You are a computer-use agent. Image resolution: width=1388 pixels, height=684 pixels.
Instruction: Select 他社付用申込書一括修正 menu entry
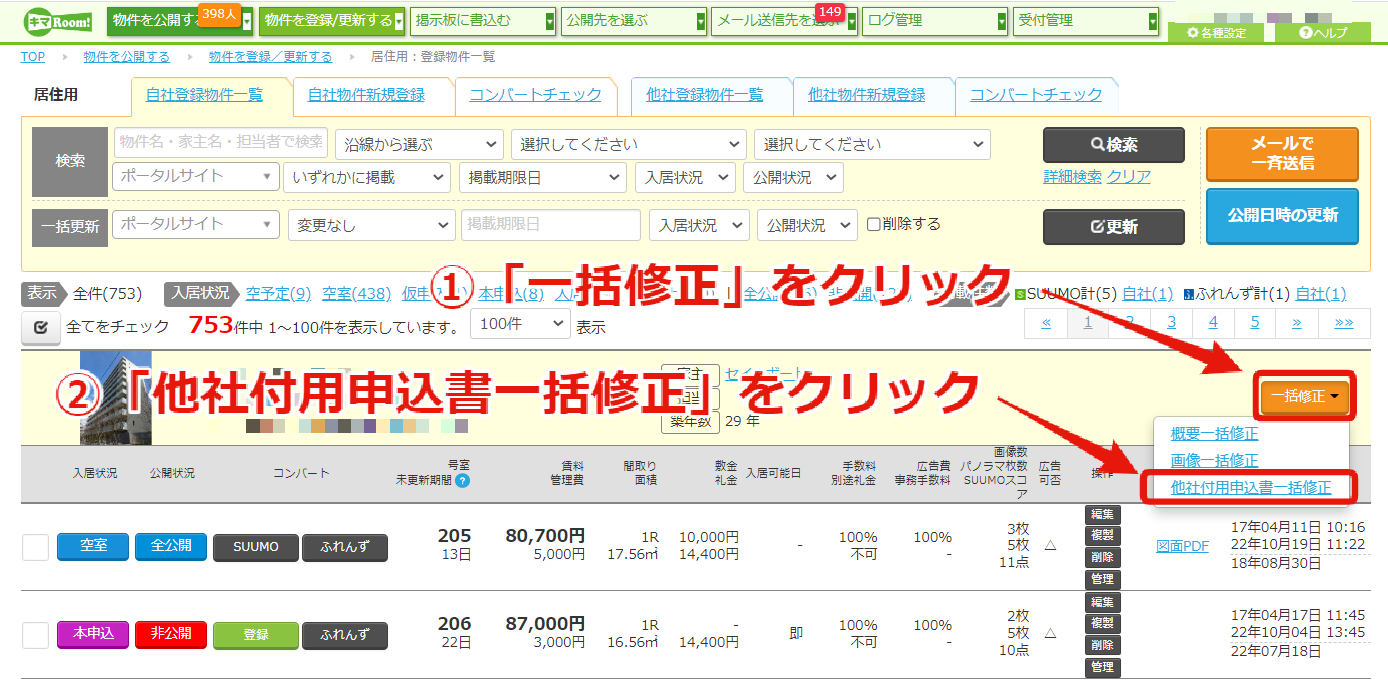pos(1250,487)
